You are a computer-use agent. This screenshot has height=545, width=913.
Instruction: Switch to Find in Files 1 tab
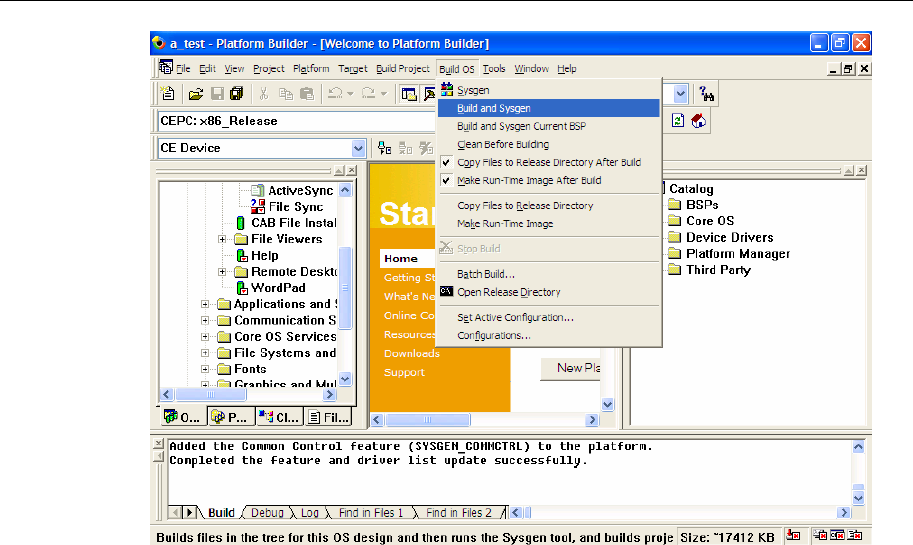click(x=371, y=512)
